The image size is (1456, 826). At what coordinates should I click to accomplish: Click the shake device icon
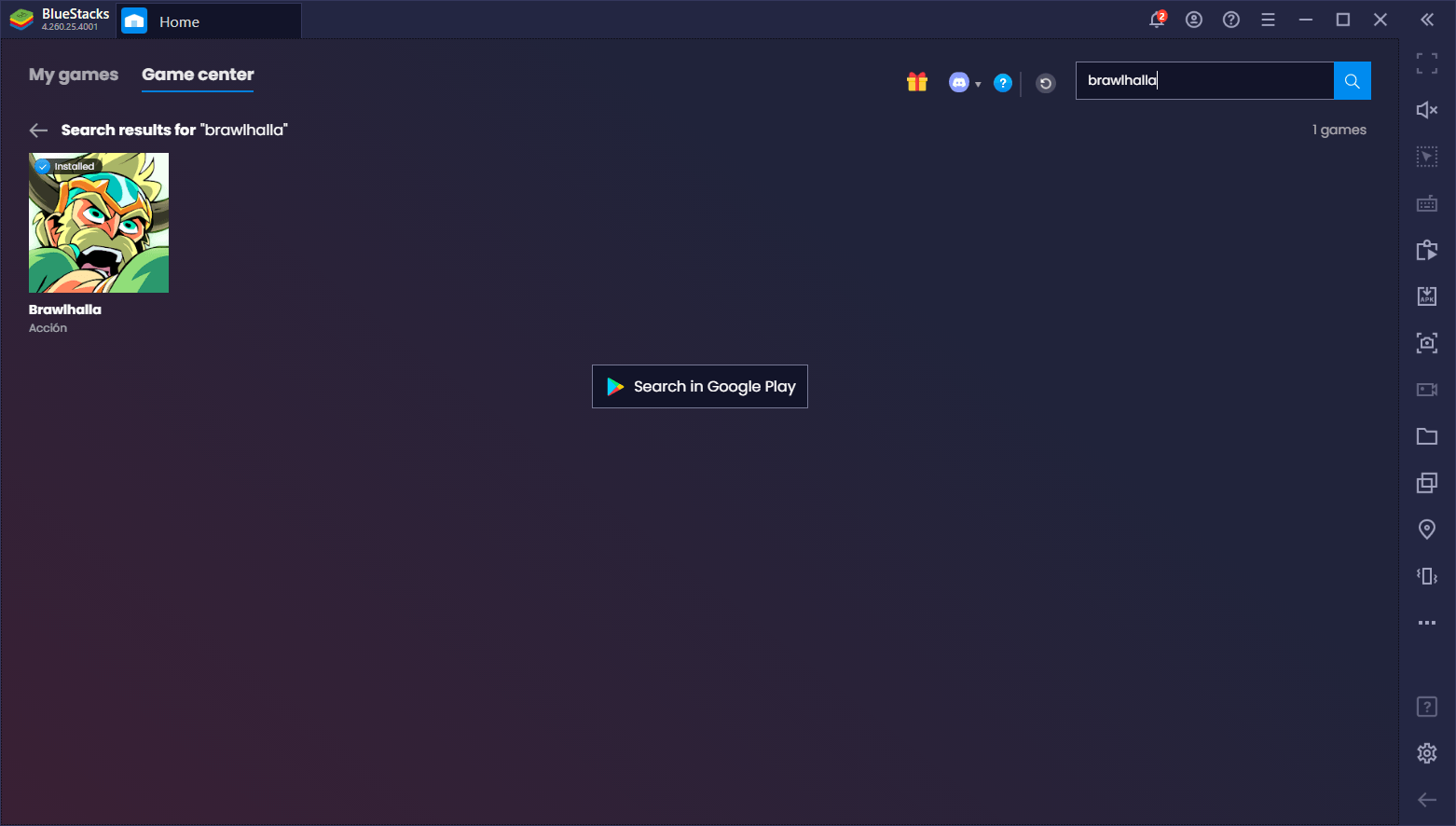pyautogui.click(x=1427, y=576)
